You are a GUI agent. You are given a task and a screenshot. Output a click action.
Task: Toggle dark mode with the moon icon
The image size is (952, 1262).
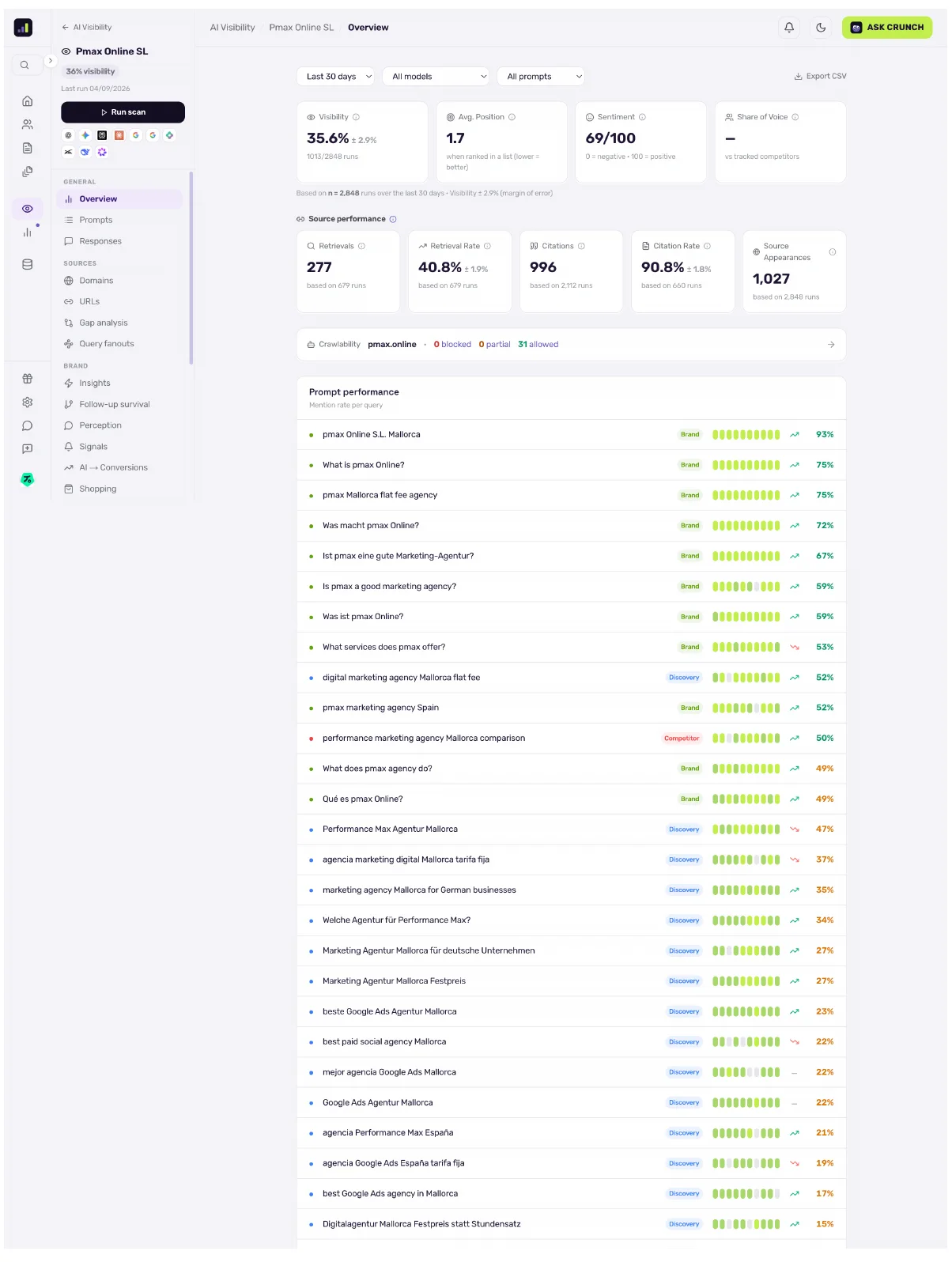click(x=821, y=28)
